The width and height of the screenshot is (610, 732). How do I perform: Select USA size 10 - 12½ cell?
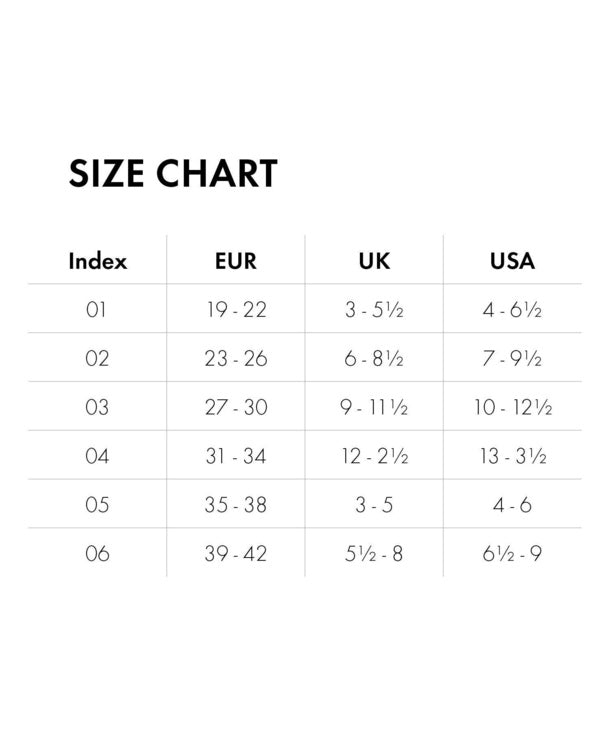pyautogui.click(x=513, y=407)
